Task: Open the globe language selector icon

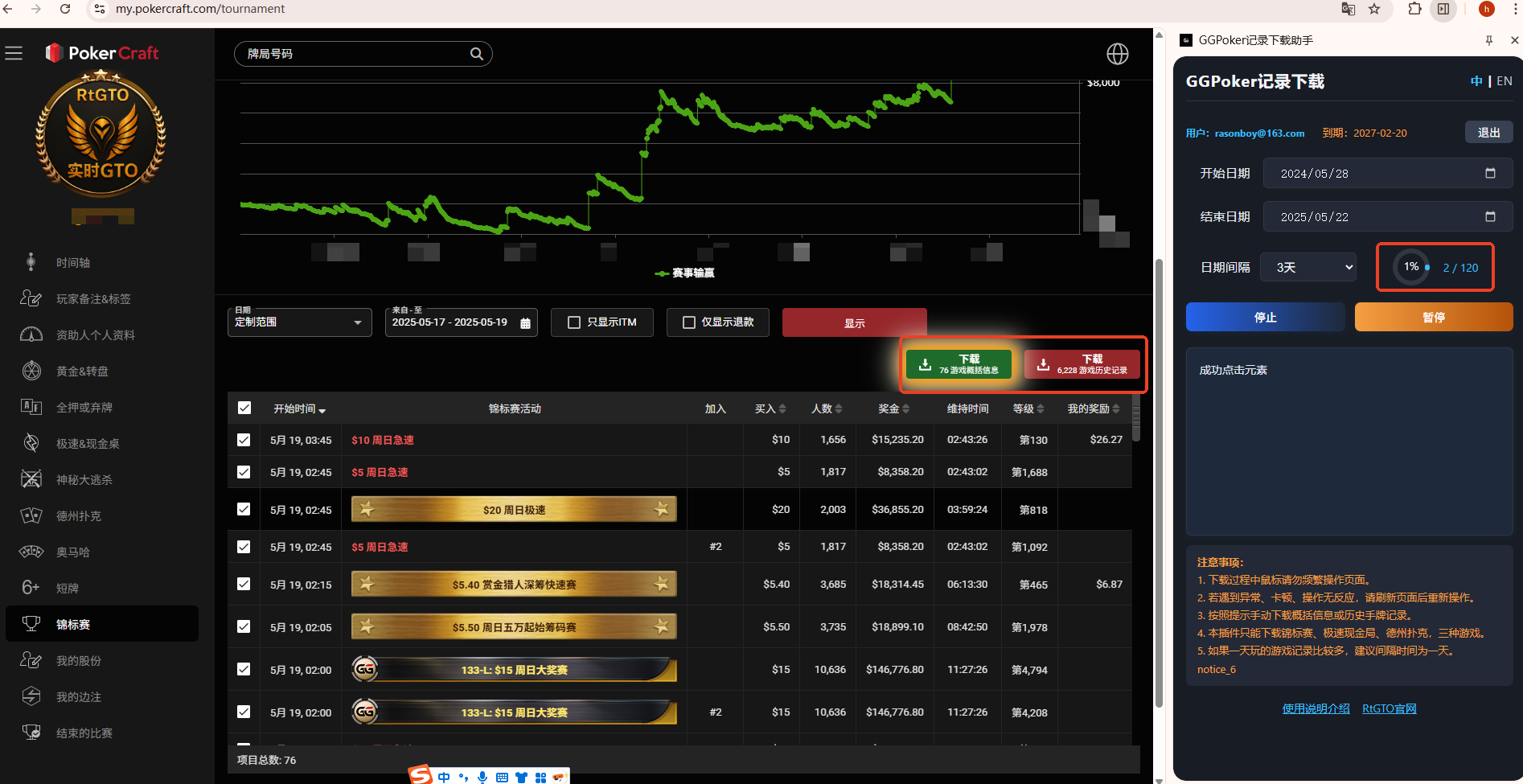Action: tap(1117, 54)
